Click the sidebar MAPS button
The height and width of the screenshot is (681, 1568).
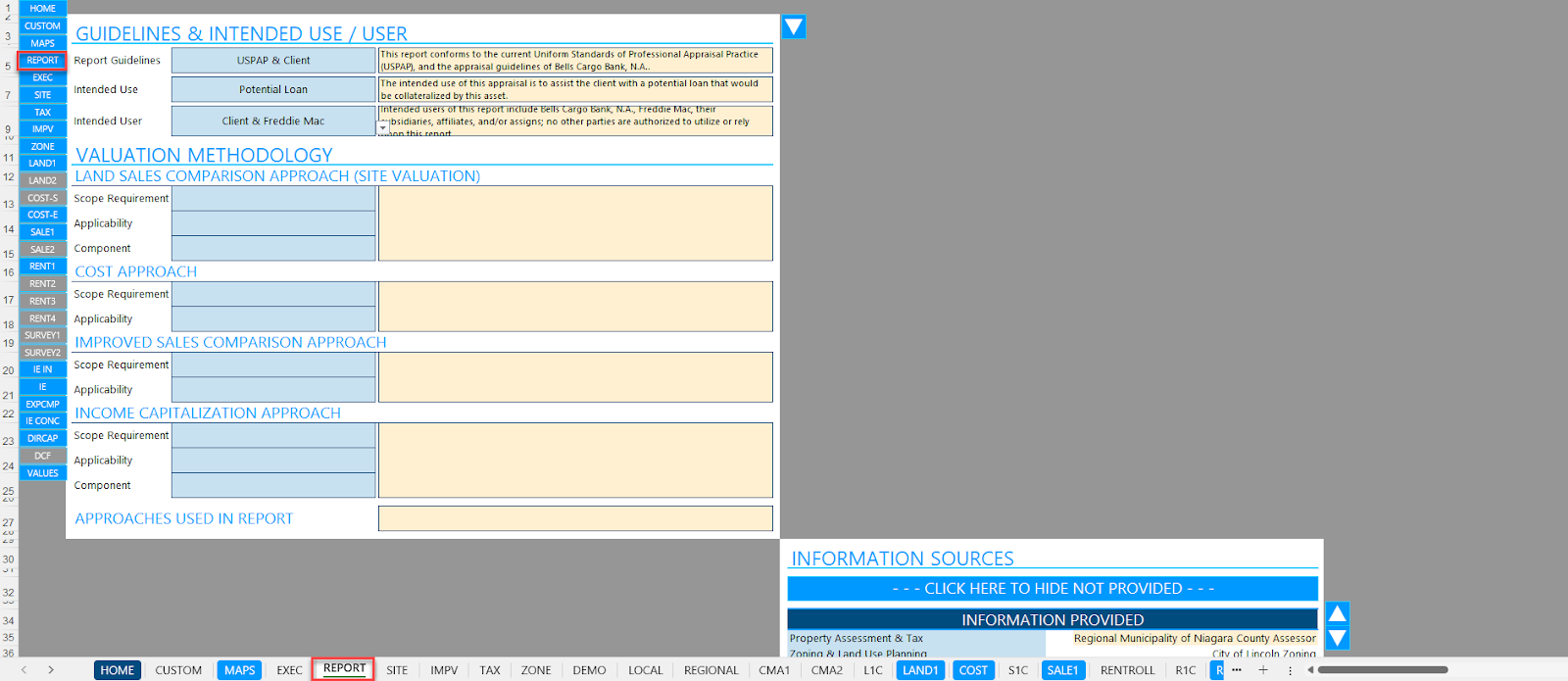(x=42, y=43)
